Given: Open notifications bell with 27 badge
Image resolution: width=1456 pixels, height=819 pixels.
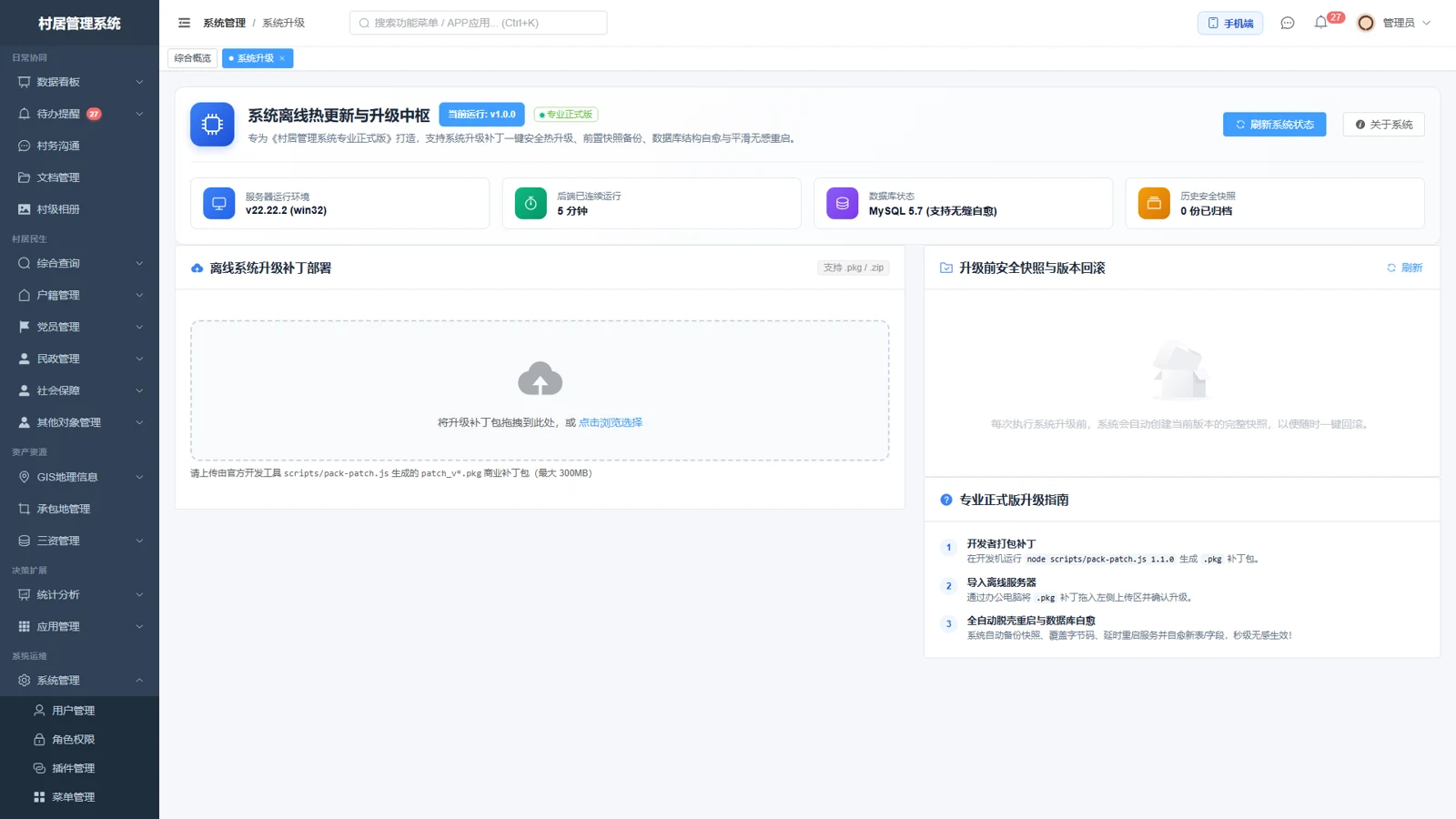Looking at the screenshot, I should [x=1321, y=23].
